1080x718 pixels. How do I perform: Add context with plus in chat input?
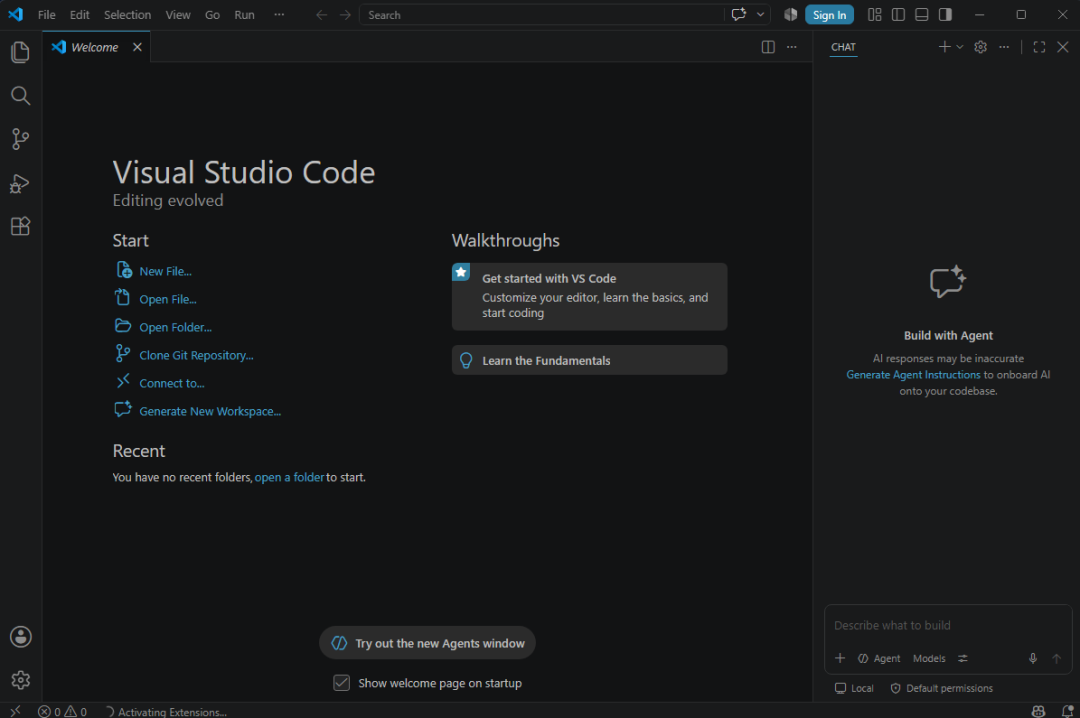(840, 658)
